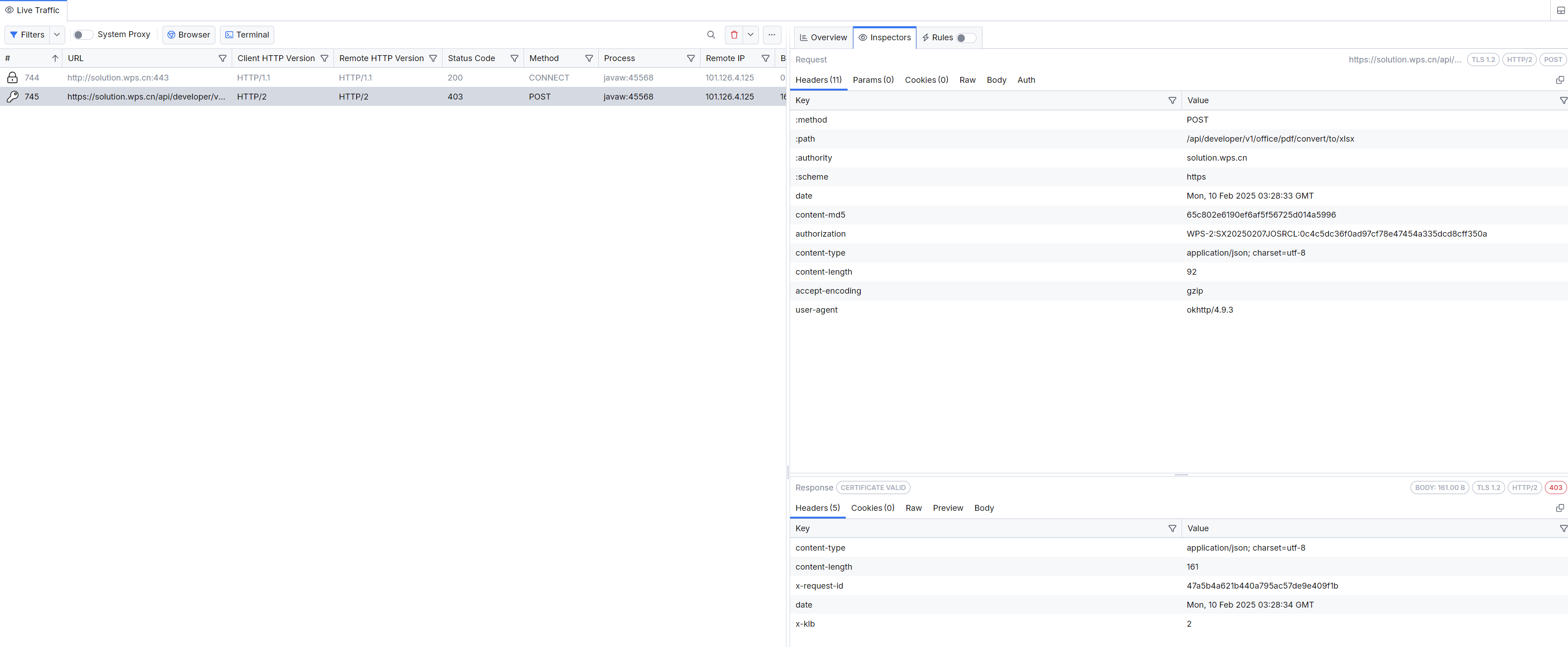Show request Cookies (0) tab

(x=926, y=80)
